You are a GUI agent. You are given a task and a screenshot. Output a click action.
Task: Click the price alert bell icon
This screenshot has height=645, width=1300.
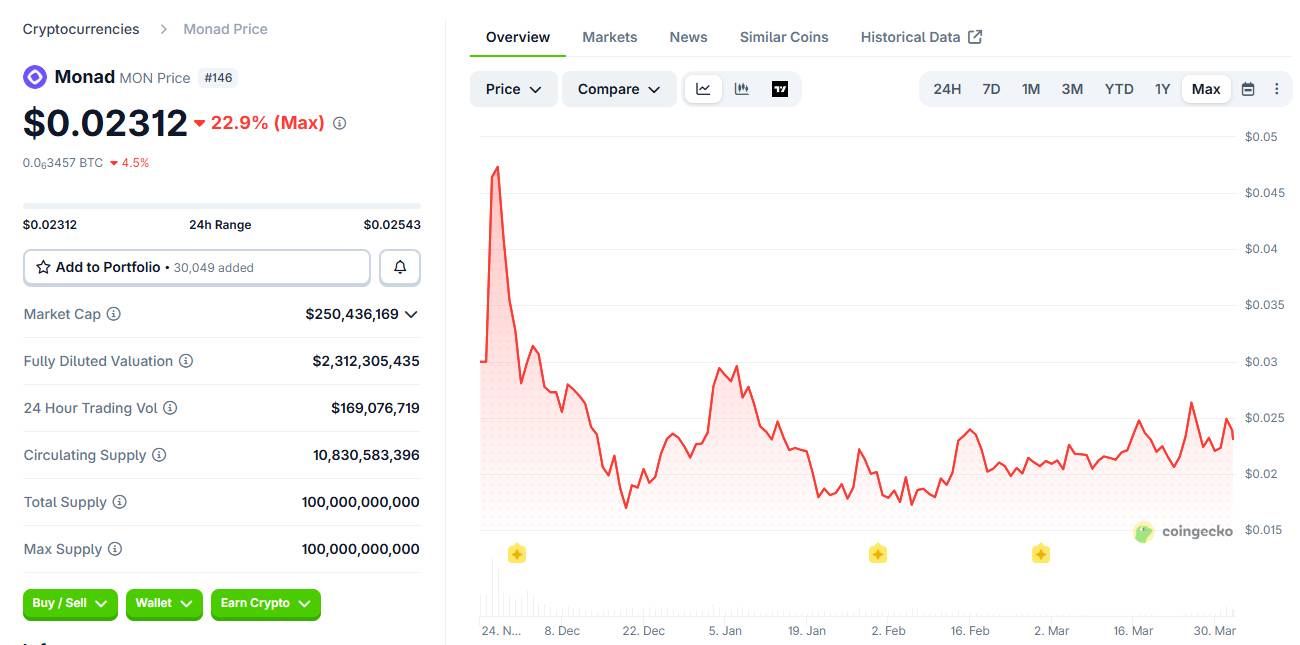399,267
